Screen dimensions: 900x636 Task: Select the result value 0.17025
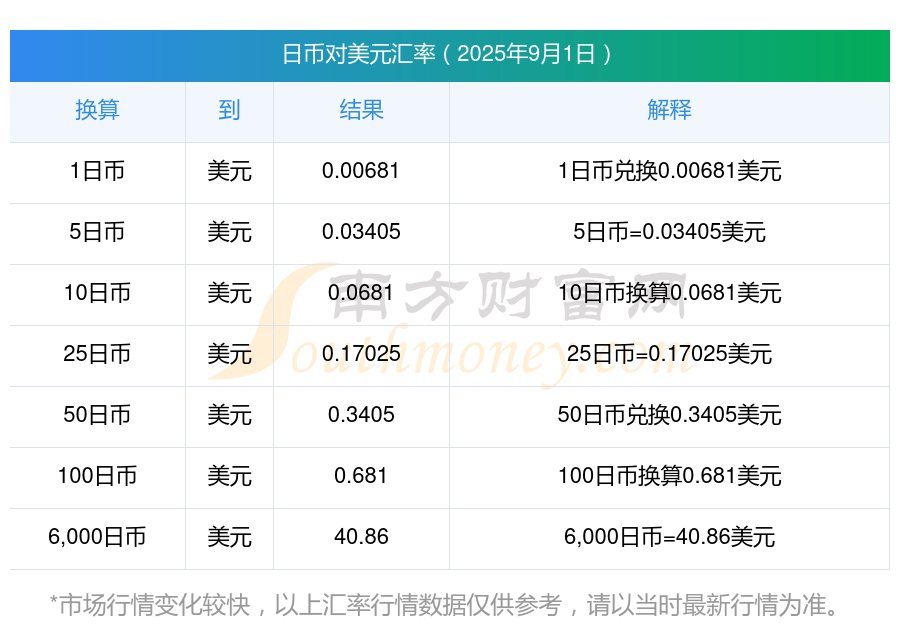pyautogui.click(x=361, y=354)
